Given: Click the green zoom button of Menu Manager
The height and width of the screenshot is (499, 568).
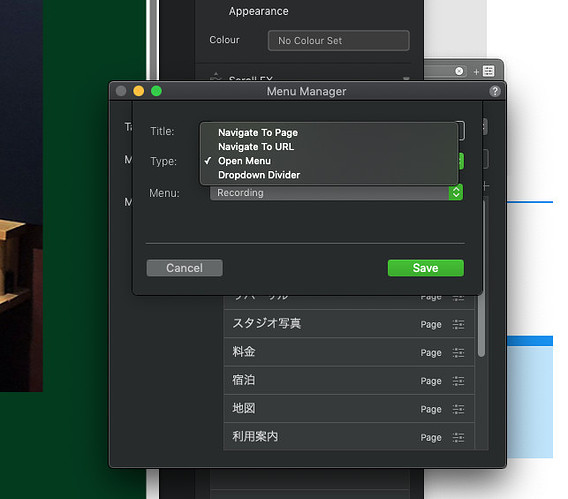Looking at the screenshot, I should [156, 91].
